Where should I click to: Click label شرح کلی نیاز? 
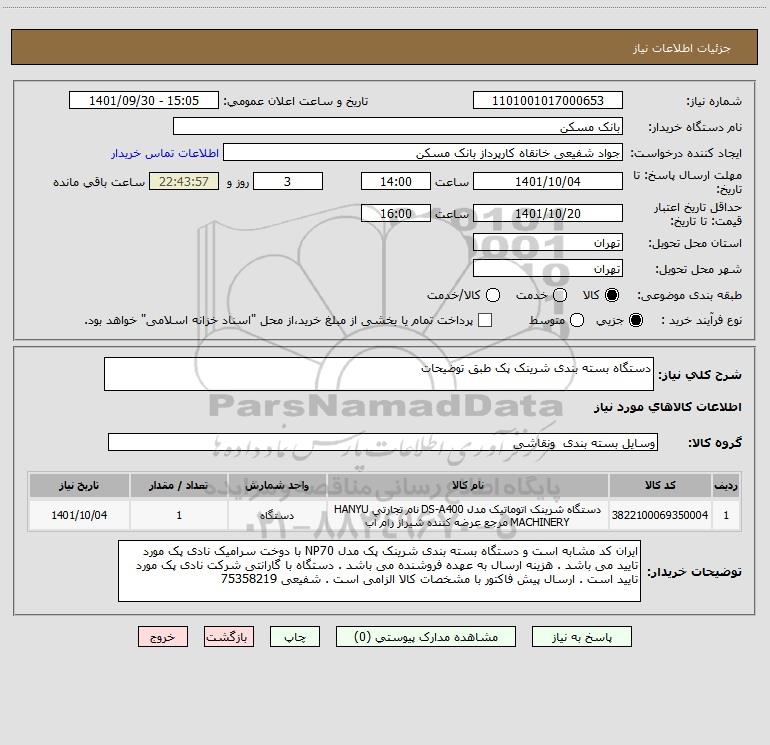(700, 375)
